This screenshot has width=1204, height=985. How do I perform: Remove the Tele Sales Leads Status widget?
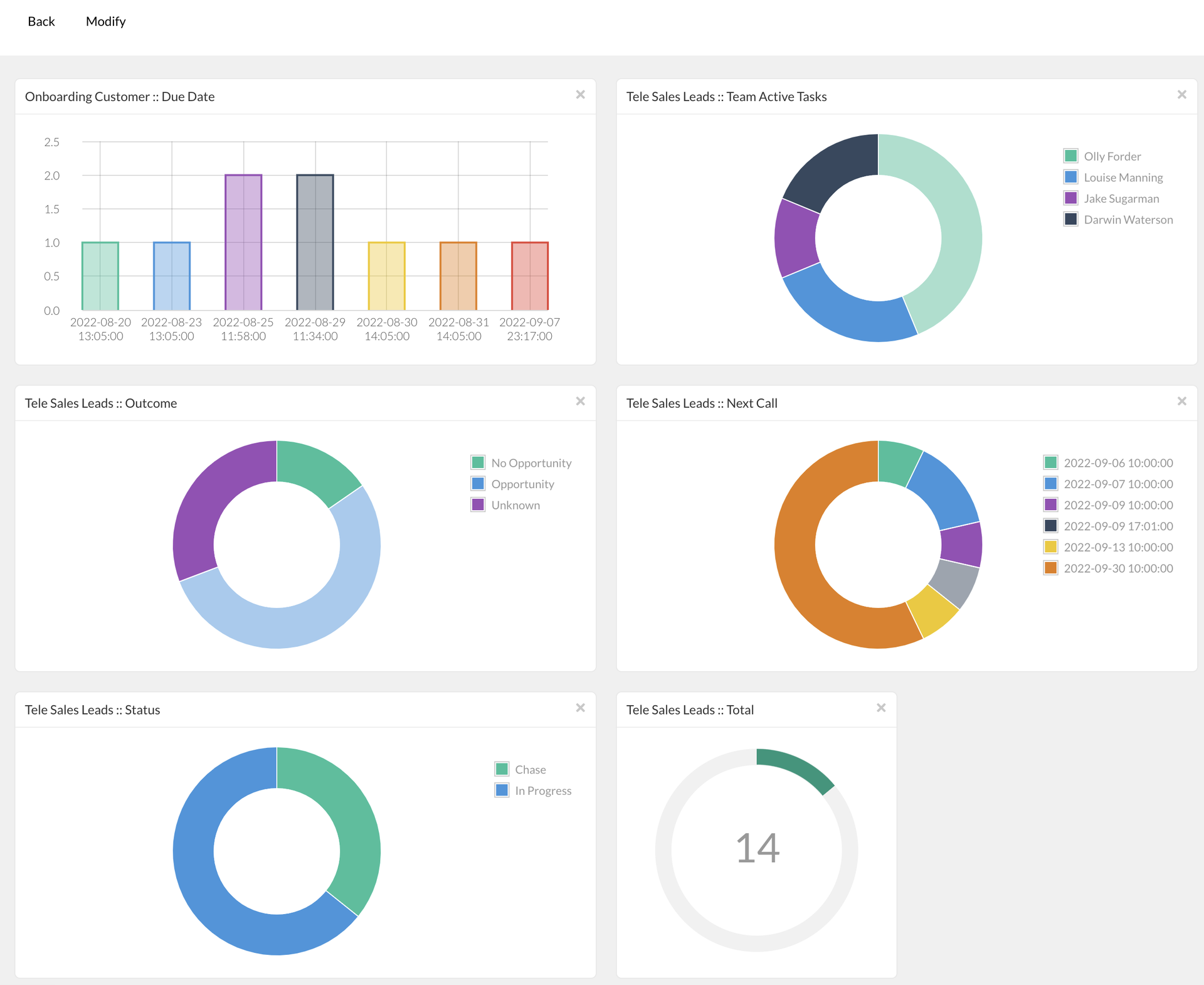580,708
